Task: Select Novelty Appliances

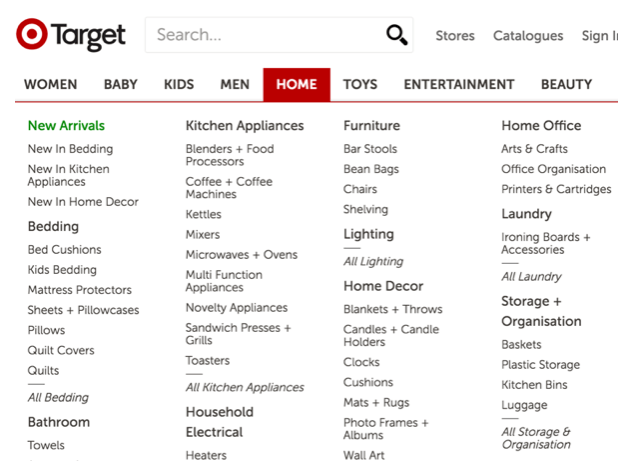Action: click(237, 308)
